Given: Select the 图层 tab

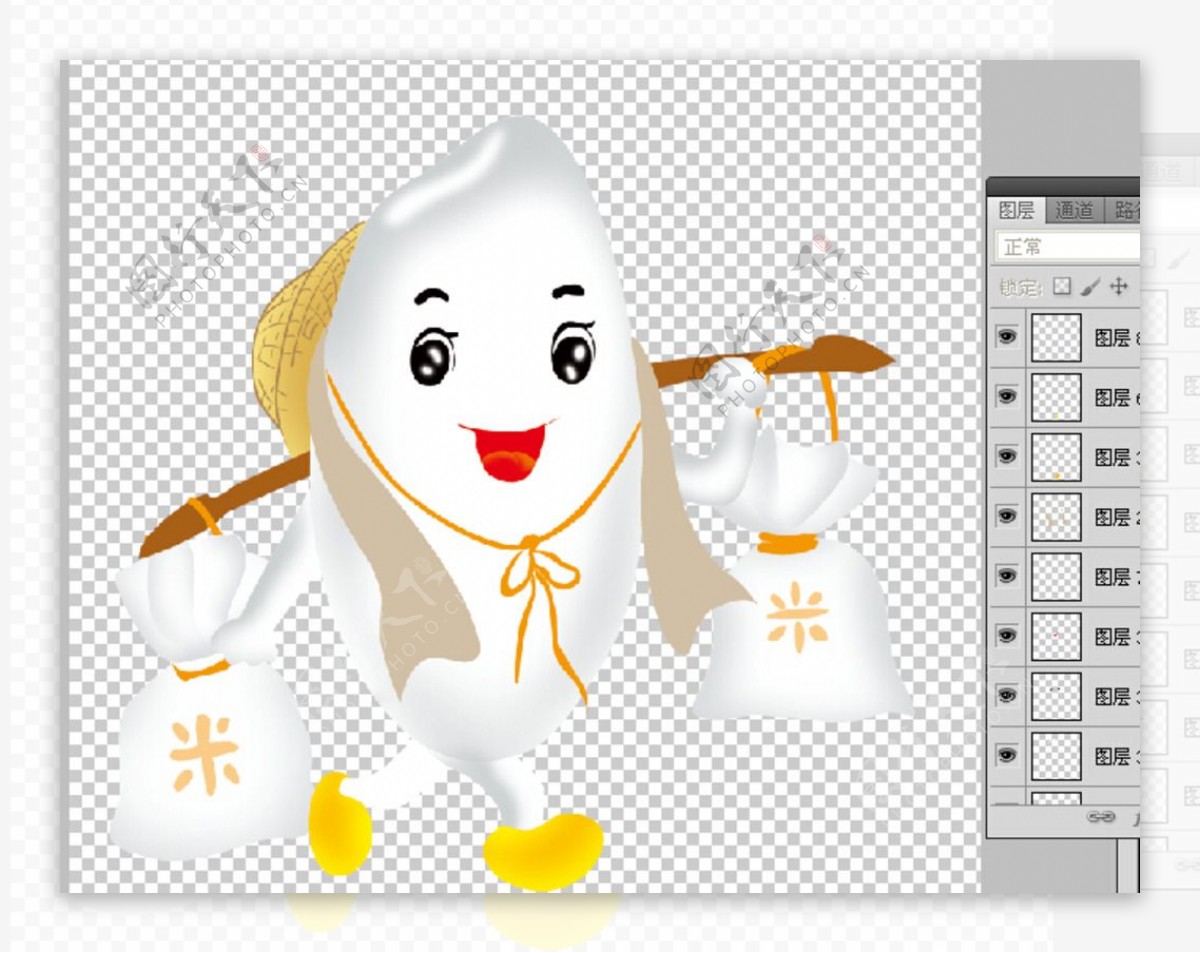Looking at the screenshot, I should coord(1017,210).
